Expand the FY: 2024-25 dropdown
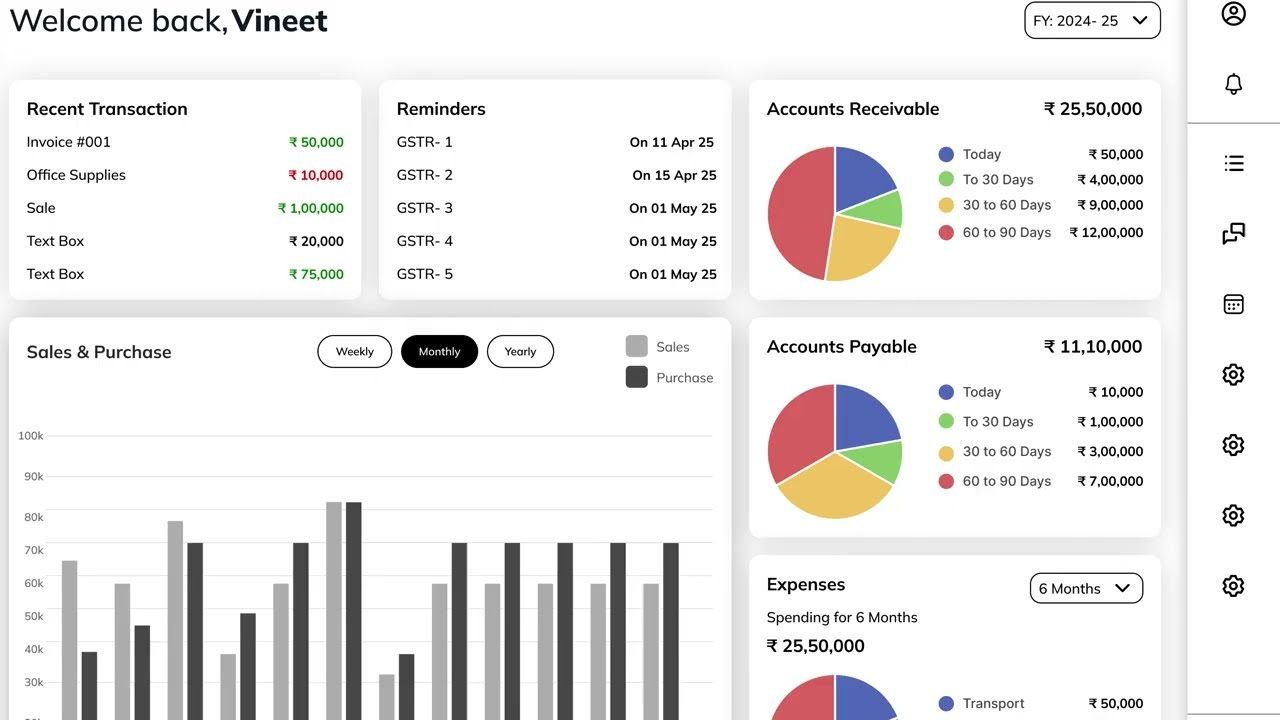This screenshot has width=1280, height=720. pos(1091,21)
